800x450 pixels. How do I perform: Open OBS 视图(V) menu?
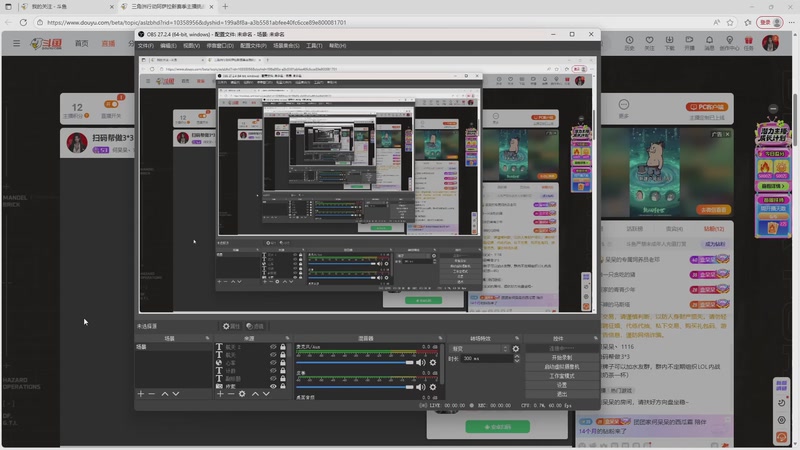(191, 46)
